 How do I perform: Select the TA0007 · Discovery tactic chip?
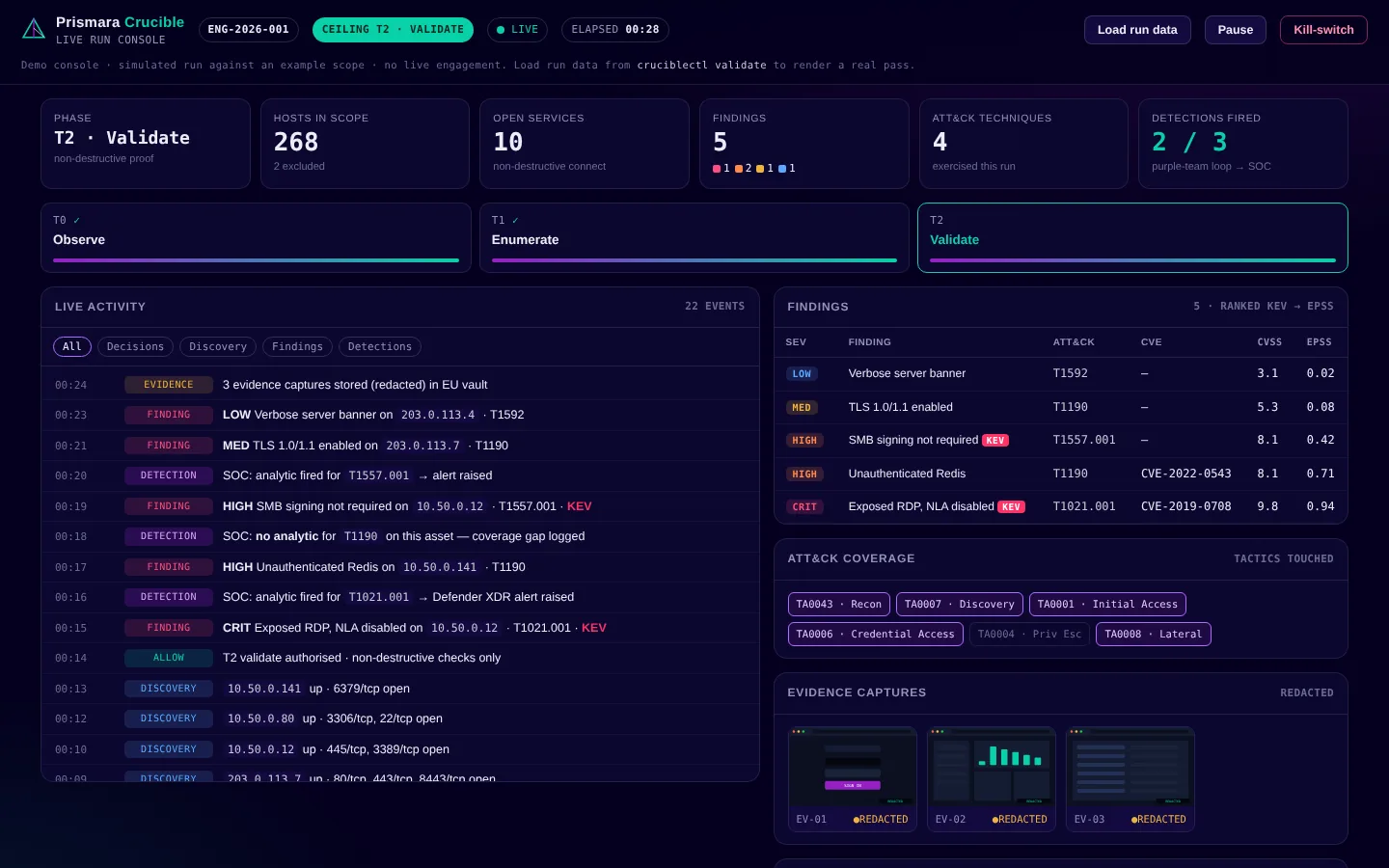(960, 605)
